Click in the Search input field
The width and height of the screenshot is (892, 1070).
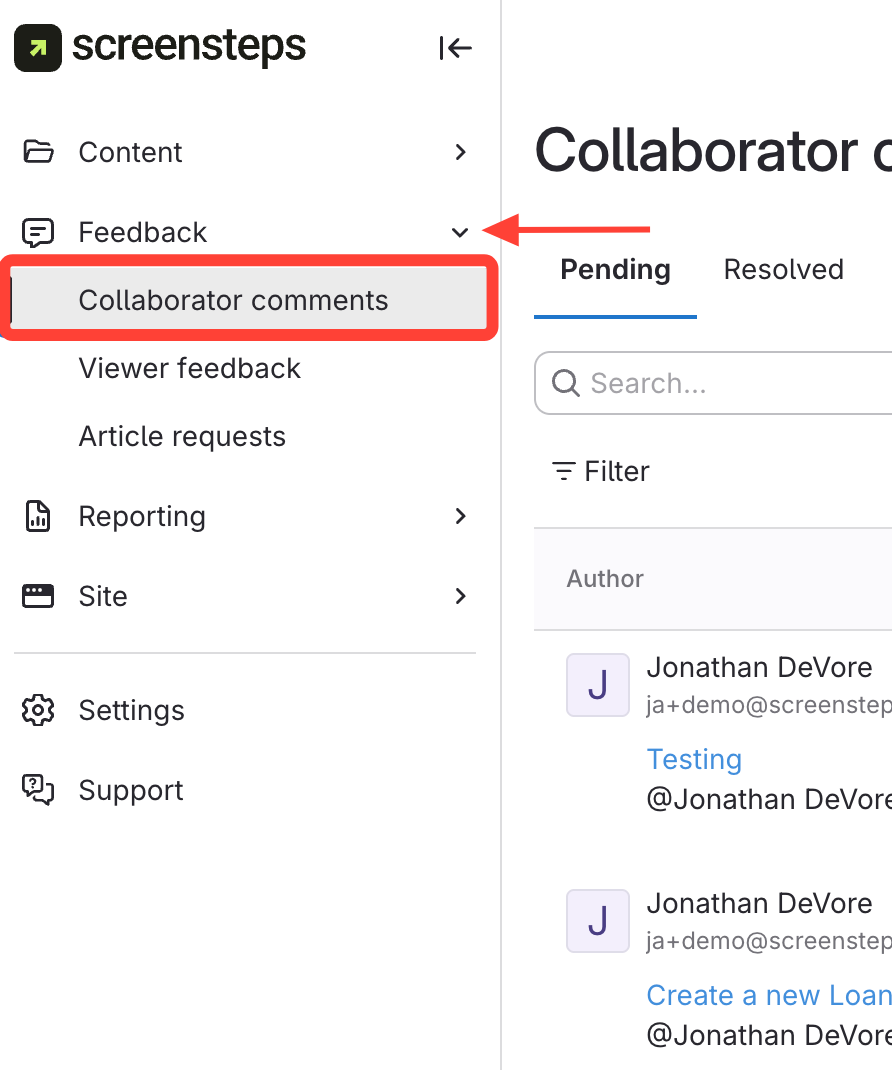730,383
